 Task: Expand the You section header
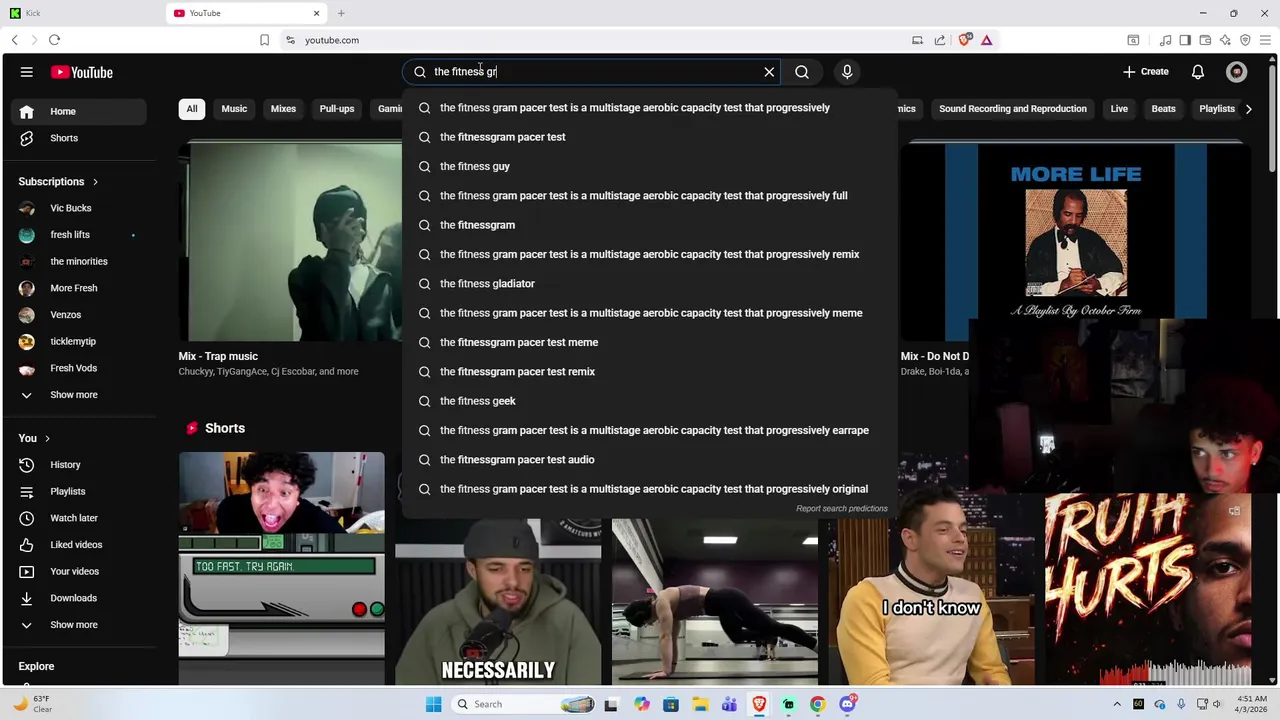point(34,438)
